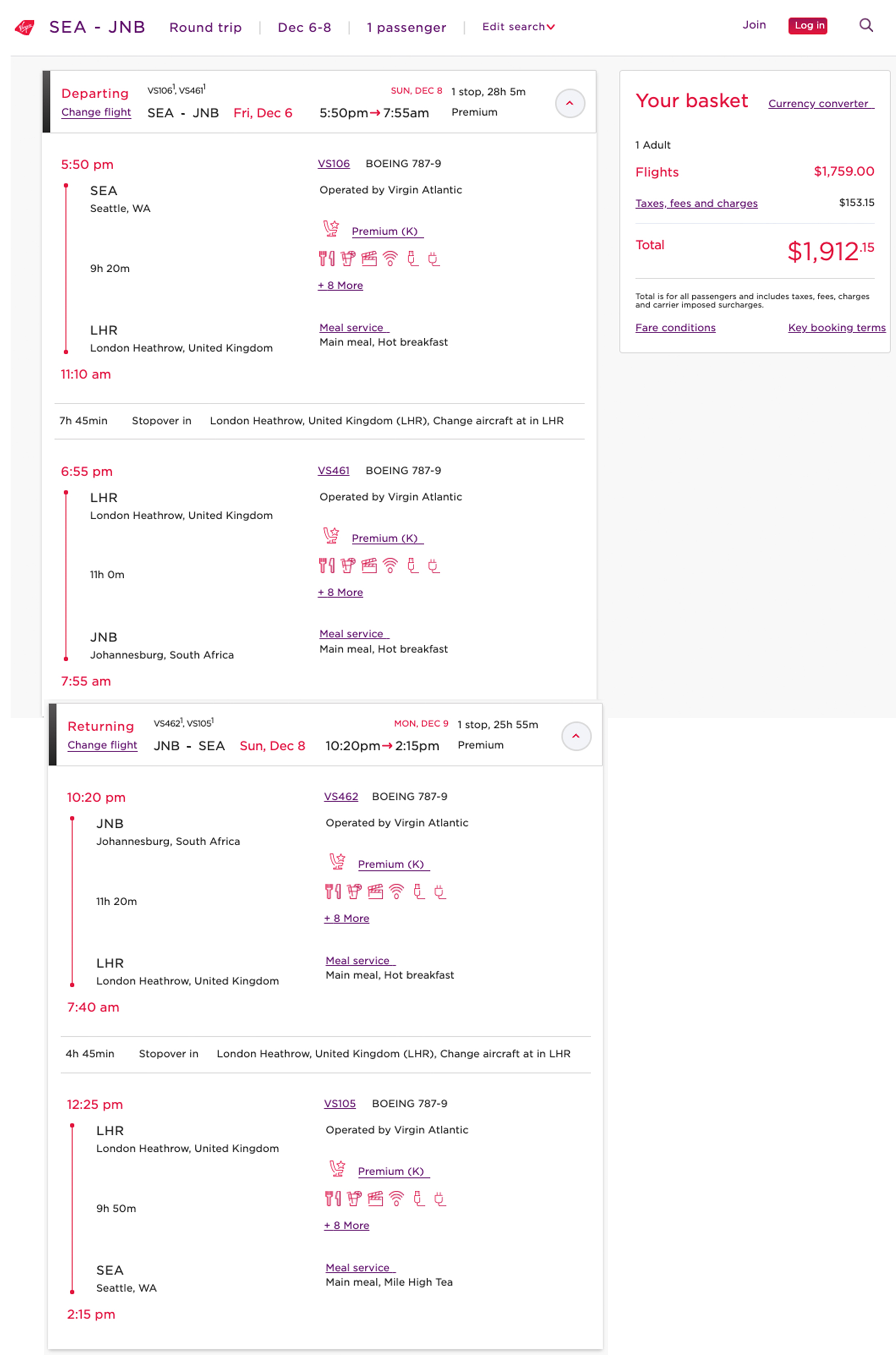This screenshot has height=1364, width=896.
Task: Open Key booking terms link
Action: point(836,328)
